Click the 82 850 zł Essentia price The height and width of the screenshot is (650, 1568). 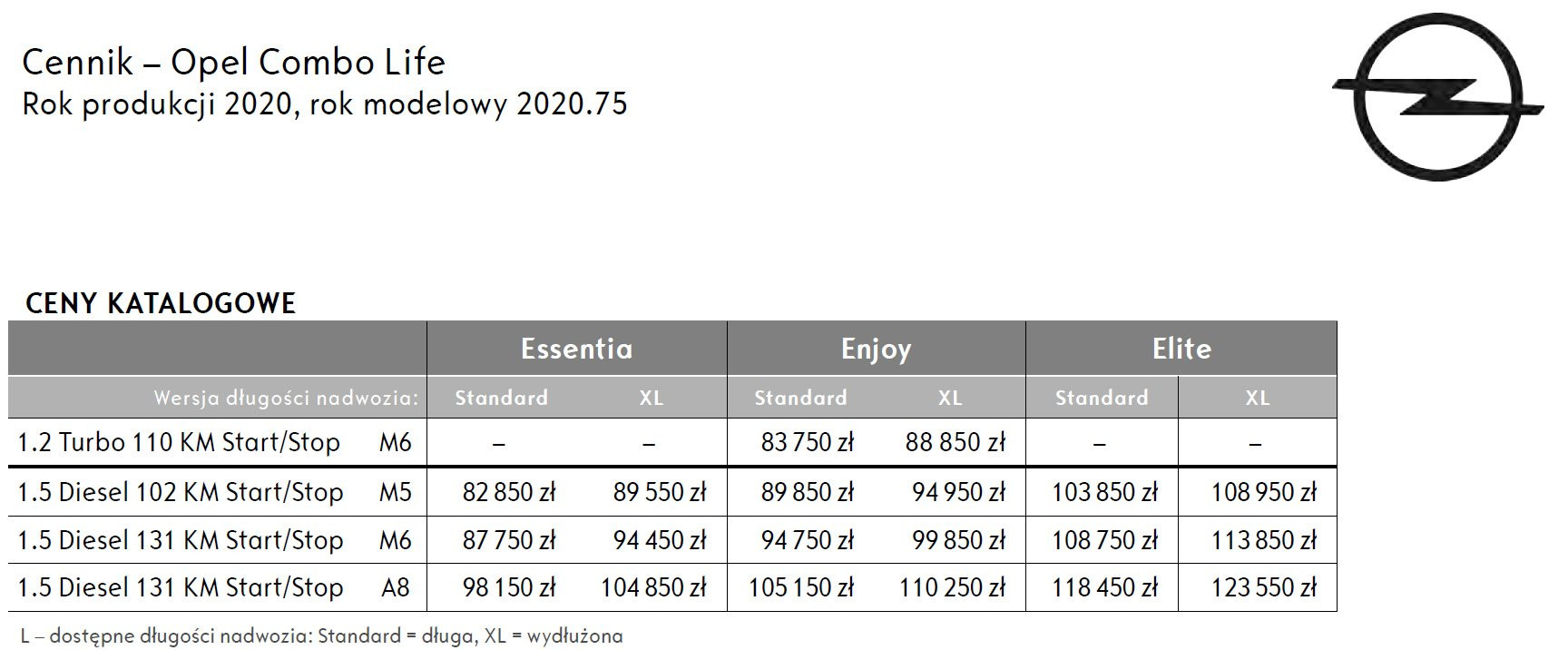(508, 492)
